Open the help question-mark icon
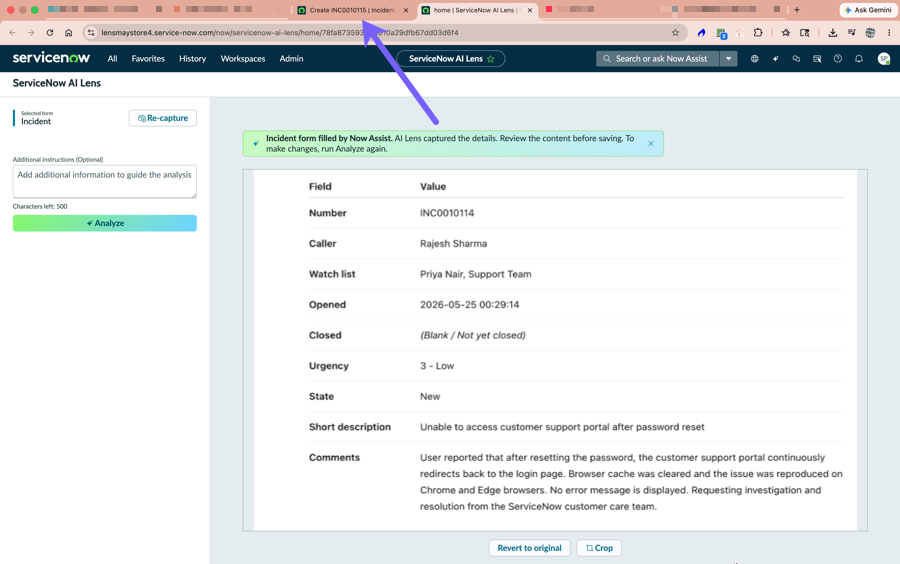 [x=838, y=59]
